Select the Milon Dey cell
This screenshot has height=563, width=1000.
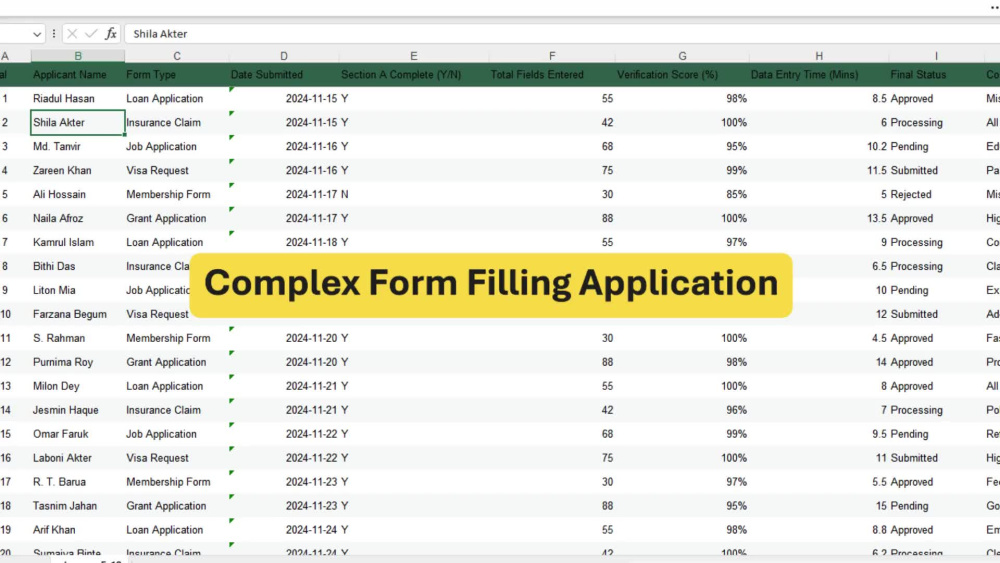pos(78,386)
